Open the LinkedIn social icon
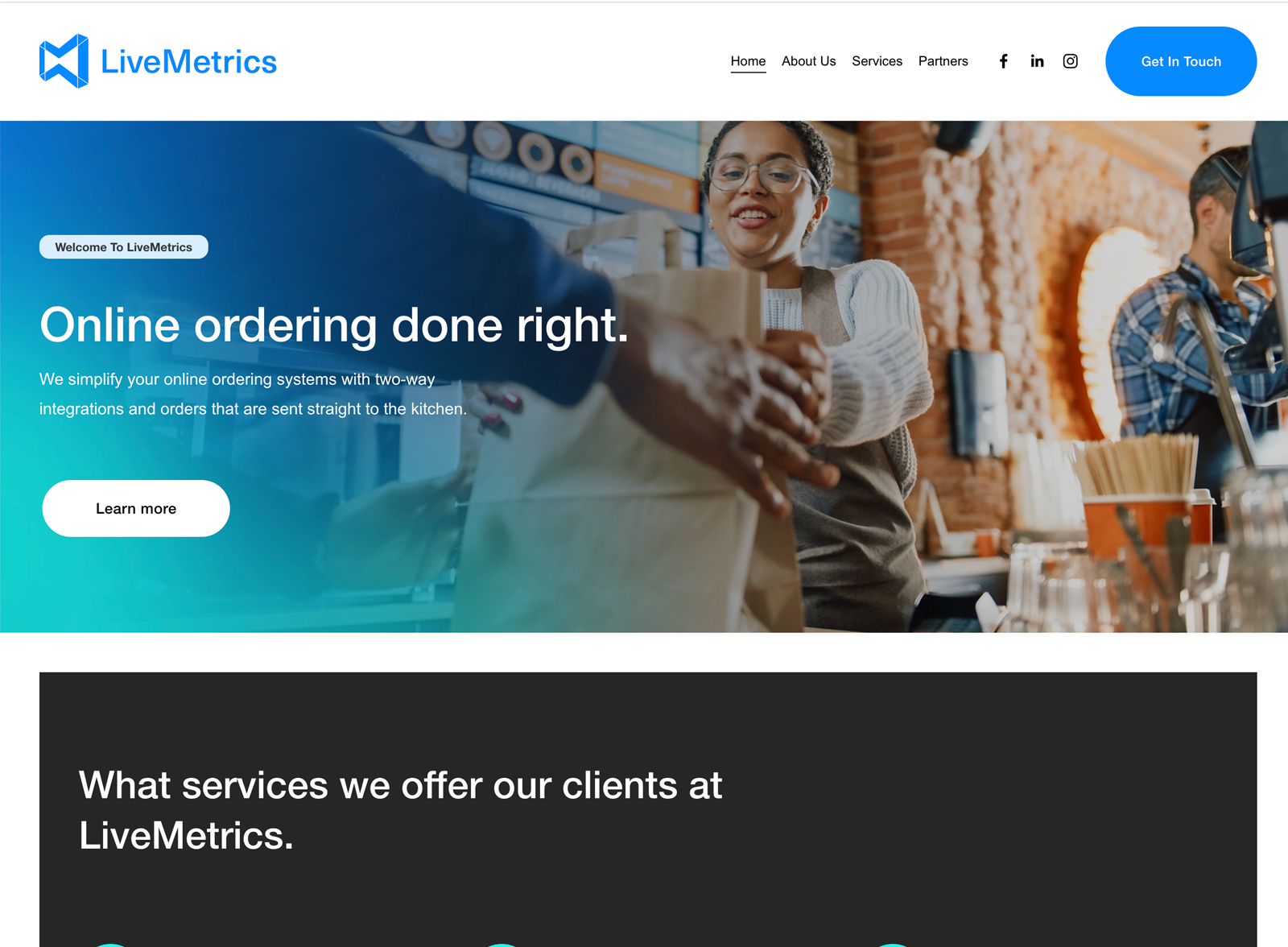Image resolution: width=1288 pixels, height=947 pixels. pos(1037,61)
